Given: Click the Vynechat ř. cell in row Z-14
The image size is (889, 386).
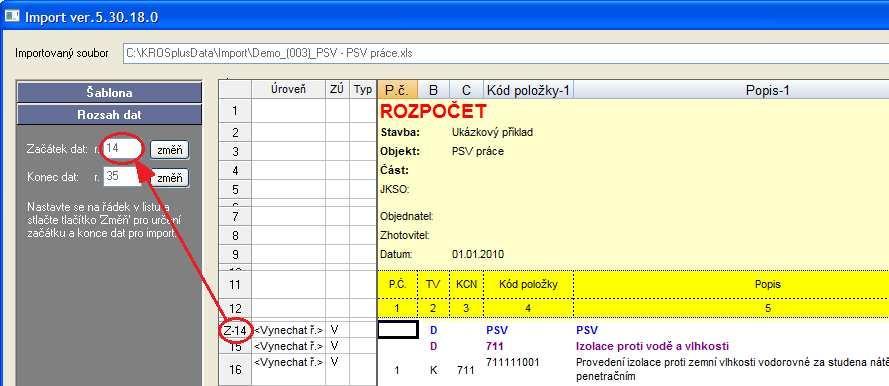Looking at the screenshot, I should [x=289, y=330].
